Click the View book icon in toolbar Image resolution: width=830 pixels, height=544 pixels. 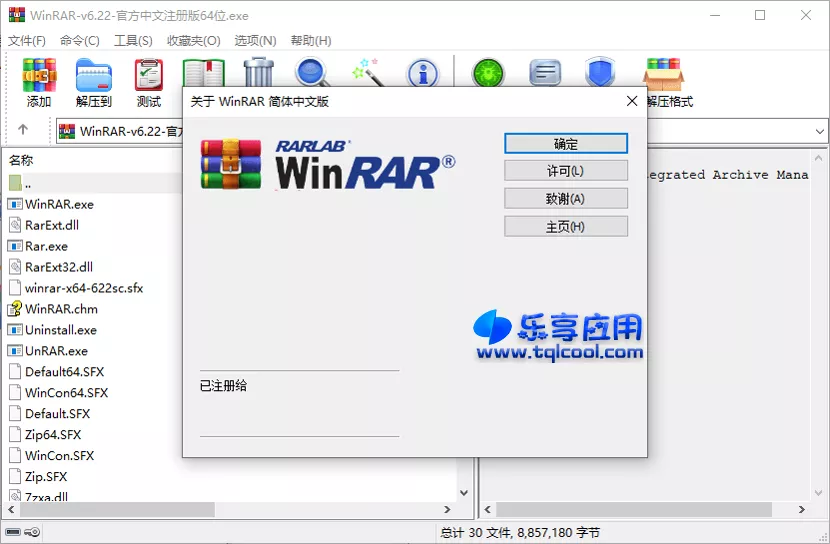point(204,73)
